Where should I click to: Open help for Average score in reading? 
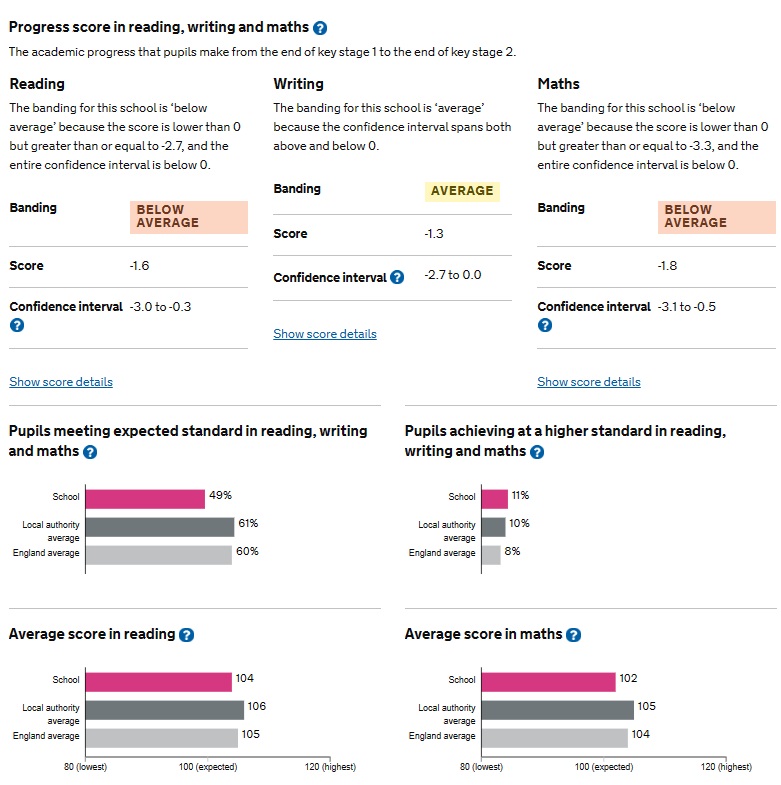186,635
